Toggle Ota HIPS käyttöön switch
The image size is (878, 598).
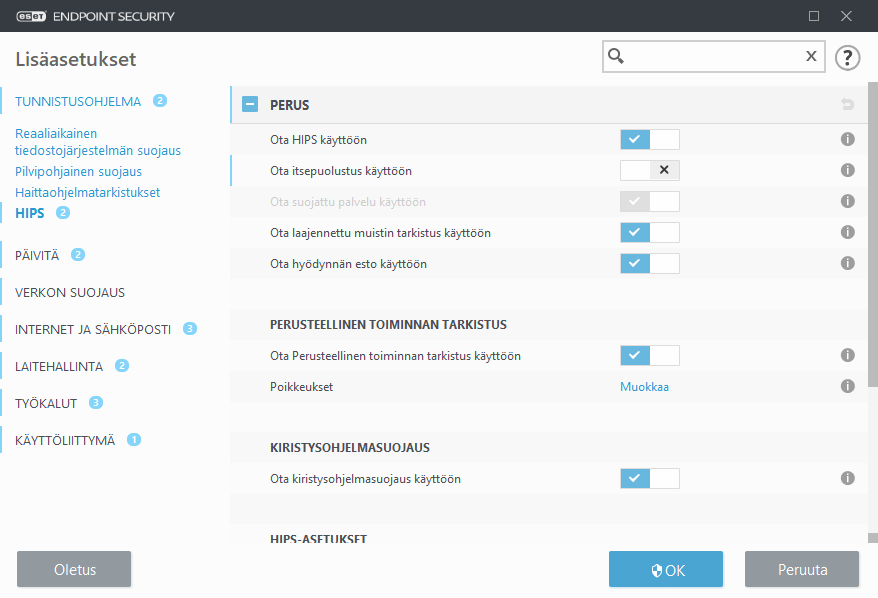pos(650,139)
